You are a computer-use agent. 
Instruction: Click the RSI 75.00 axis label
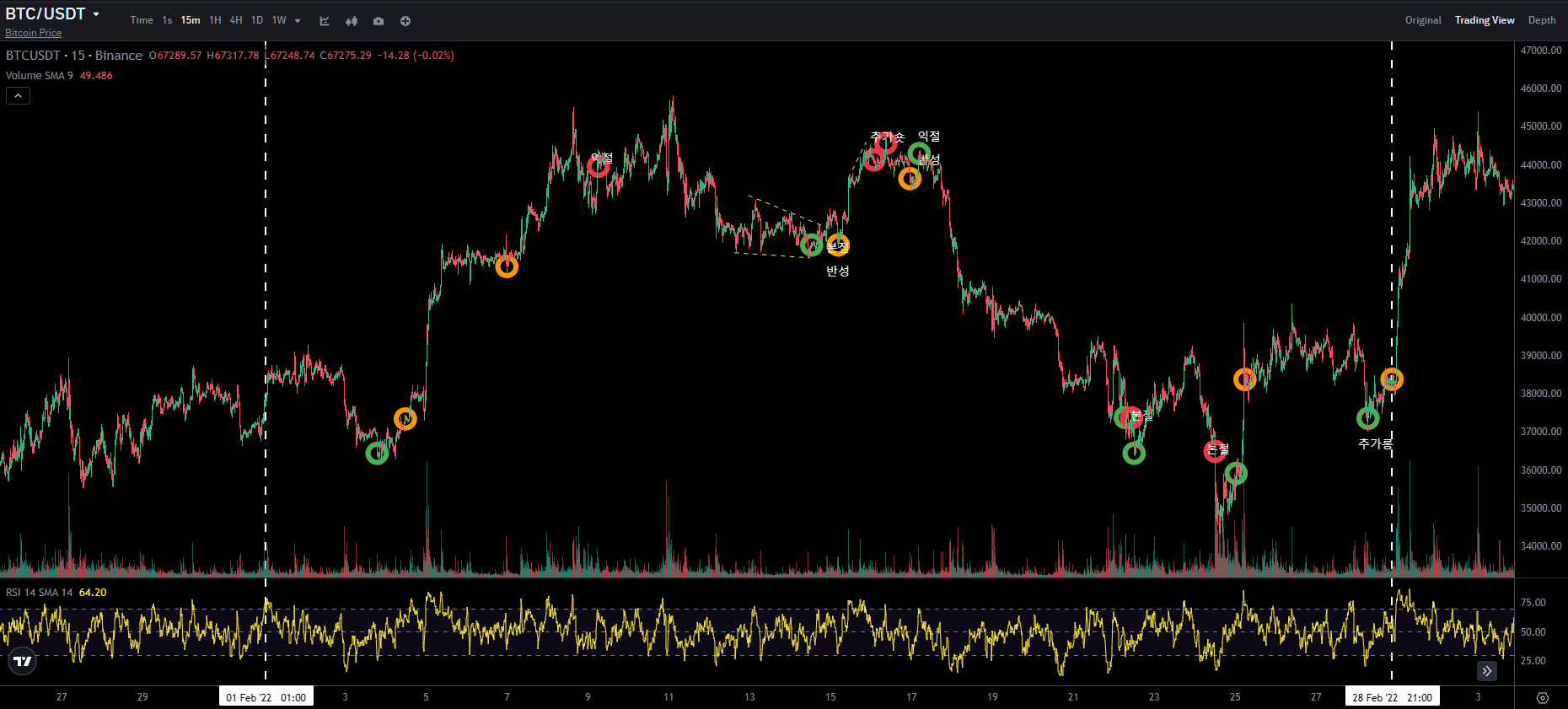pyautogui.click(x=1533, y=603)
